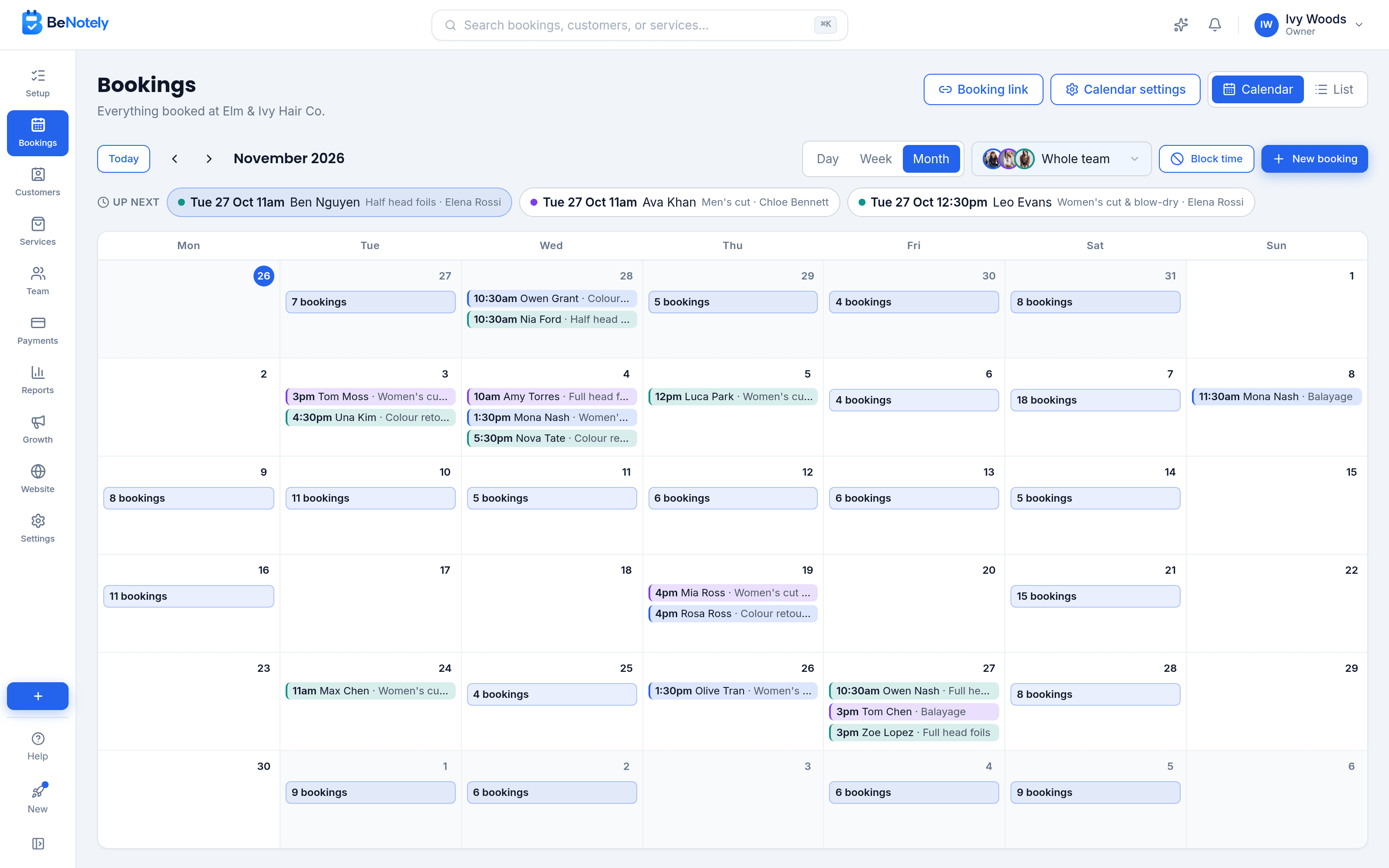Open Ben Nguyen up-next booking chip
Screen dimensions: 1389x868
(339, 202)
